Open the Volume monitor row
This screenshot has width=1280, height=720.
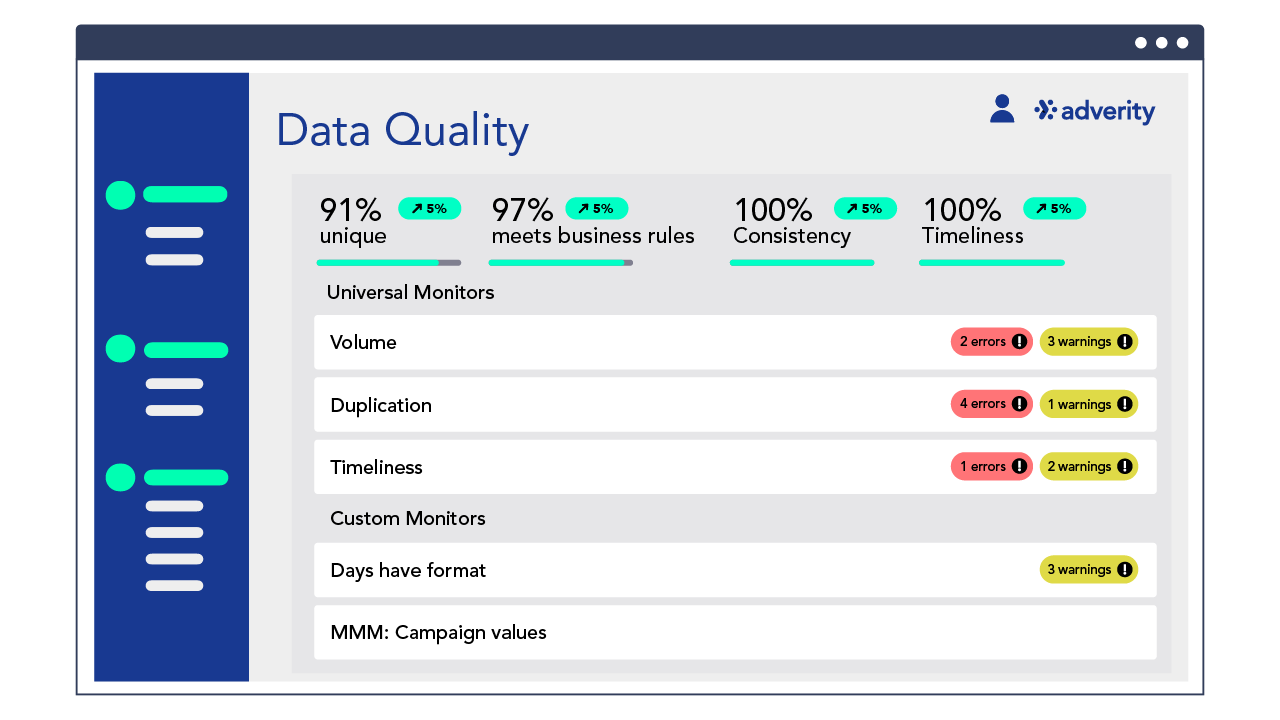click(735, 342)
